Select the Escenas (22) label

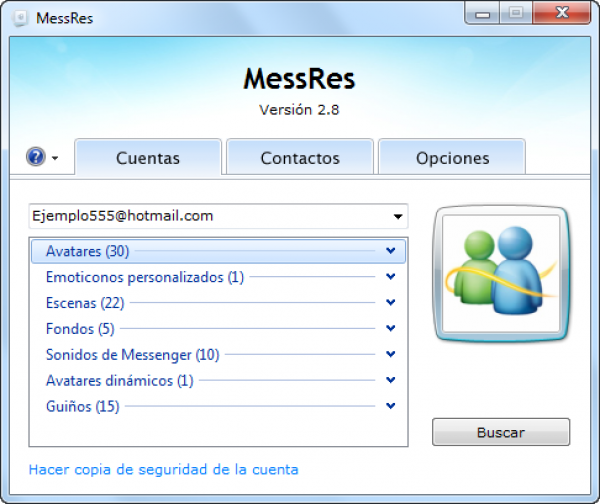click(x=85, y=303)
